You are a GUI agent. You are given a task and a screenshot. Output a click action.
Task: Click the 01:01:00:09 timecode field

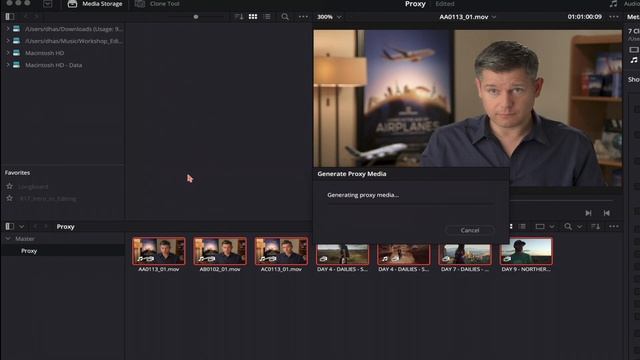[x=584, y=17]
